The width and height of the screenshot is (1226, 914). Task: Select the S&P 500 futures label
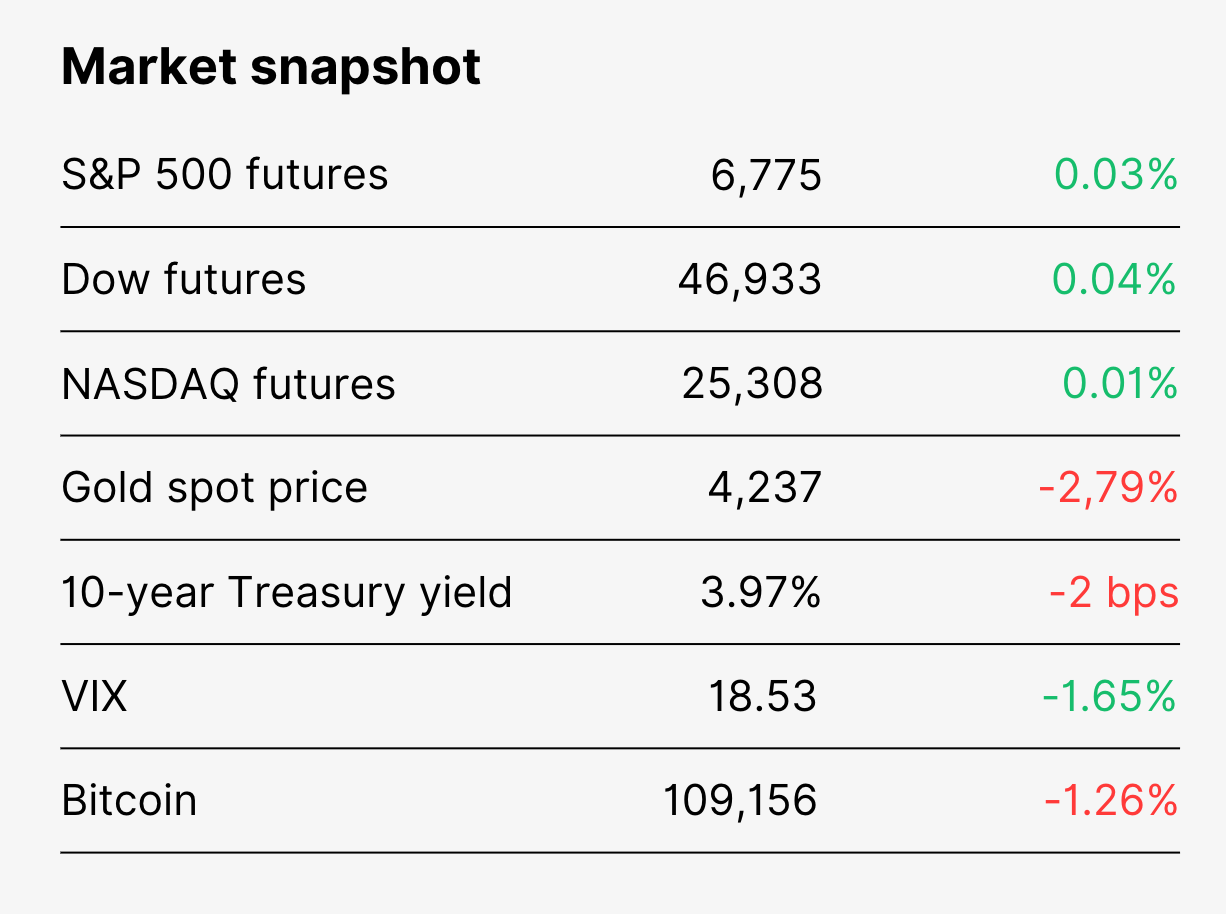click(225, 175)
